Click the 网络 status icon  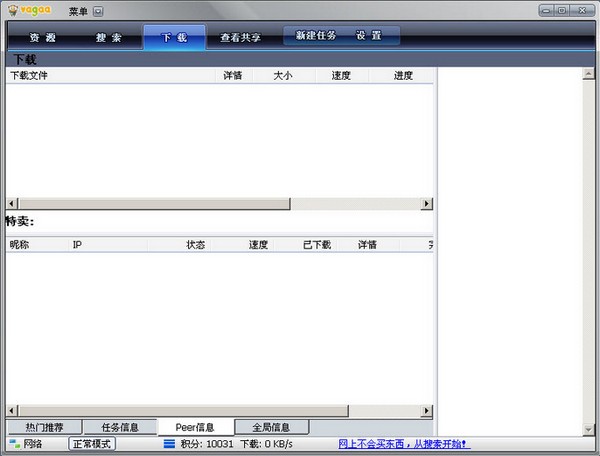(14, 444)
